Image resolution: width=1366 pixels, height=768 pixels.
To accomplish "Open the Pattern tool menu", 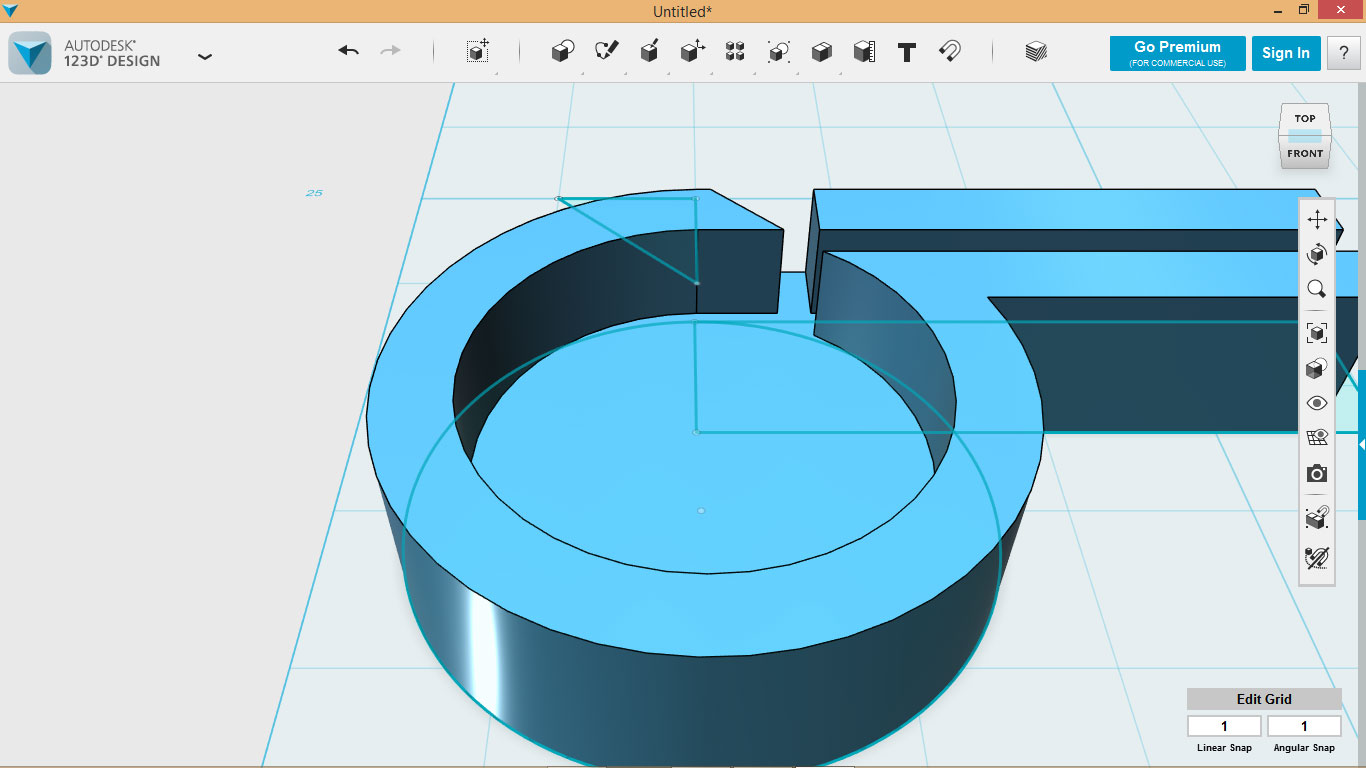I will [x=735, y=52].
